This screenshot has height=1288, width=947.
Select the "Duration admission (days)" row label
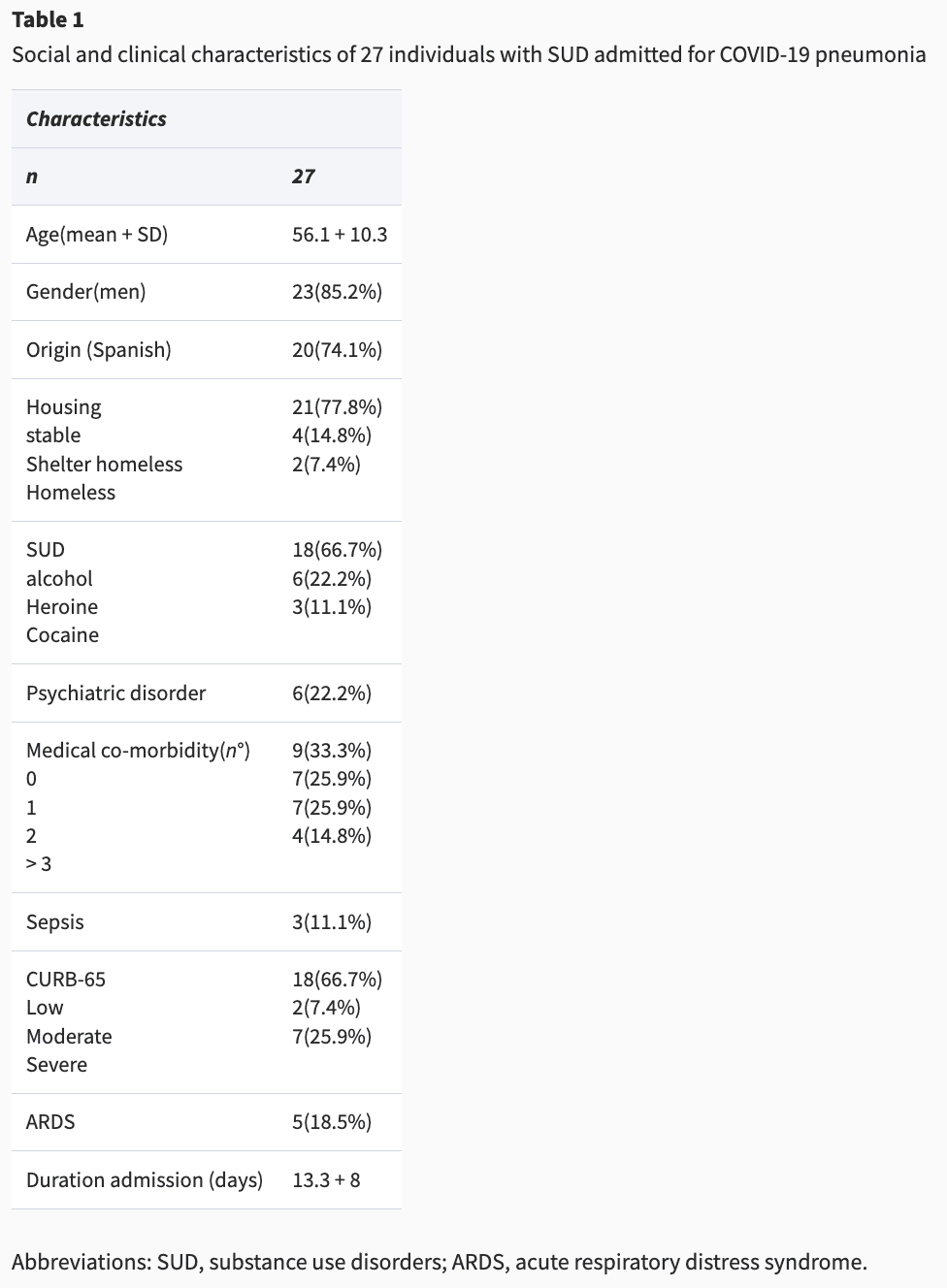145,1179
